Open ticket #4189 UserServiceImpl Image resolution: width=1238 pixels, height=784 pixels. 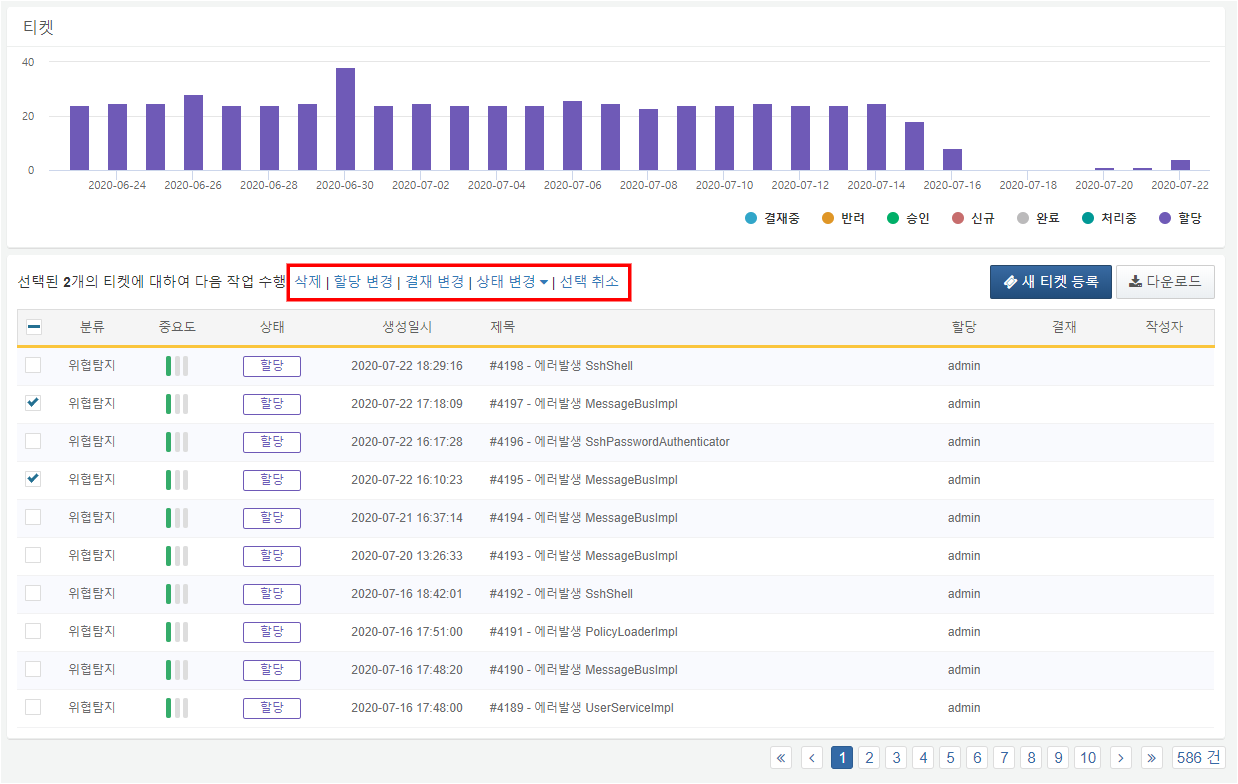coord(582,708)
